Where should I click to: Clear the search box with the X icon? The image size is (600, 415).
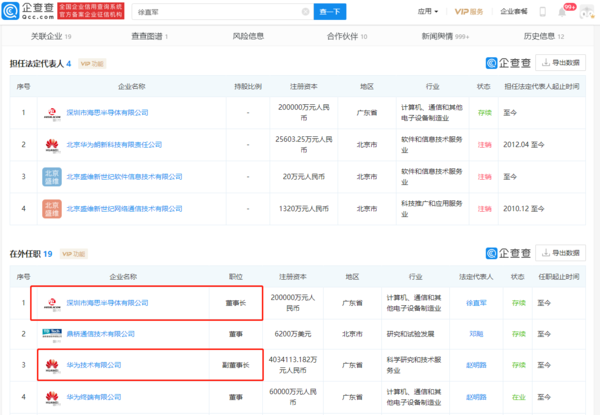pos(305,12)
